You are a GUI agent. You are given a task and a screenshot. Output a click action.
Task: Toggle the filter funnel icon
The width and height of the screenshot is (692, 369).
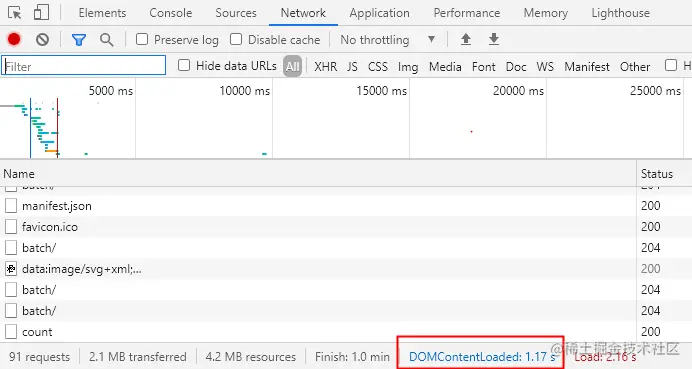[x=79, y=40]
